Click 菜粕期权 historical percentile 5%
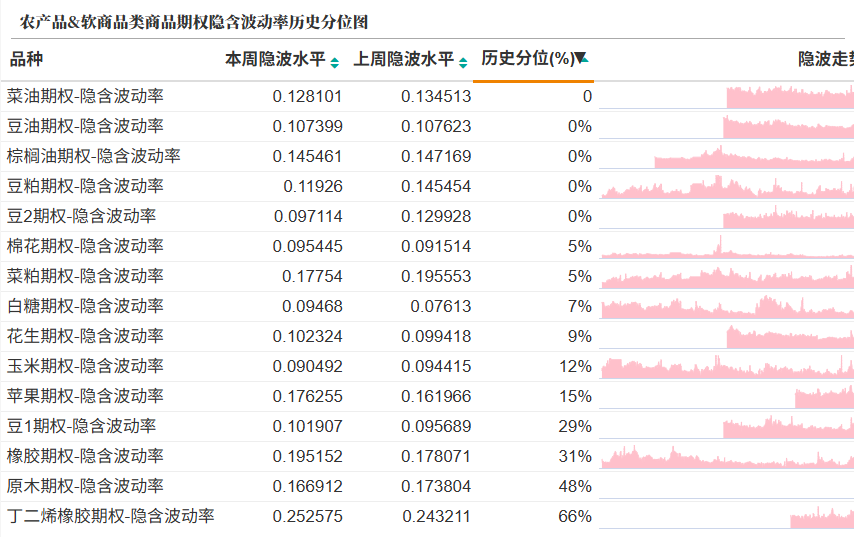854x537 pixels. [580, 276]
